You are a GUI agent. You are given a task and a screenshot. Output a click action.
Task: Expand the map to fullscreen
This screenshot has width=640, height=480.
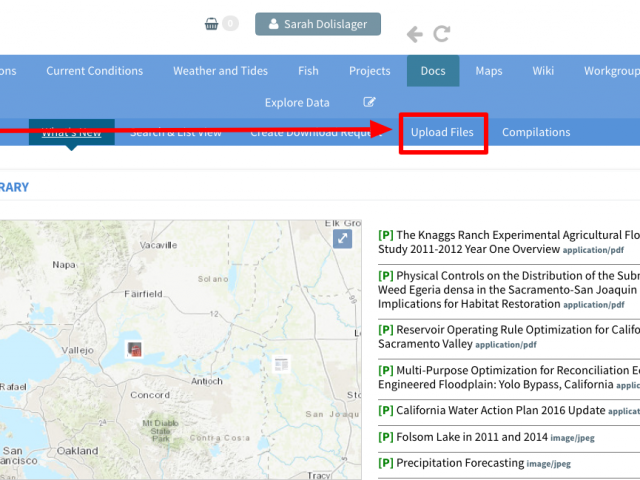tap(342, 238)
